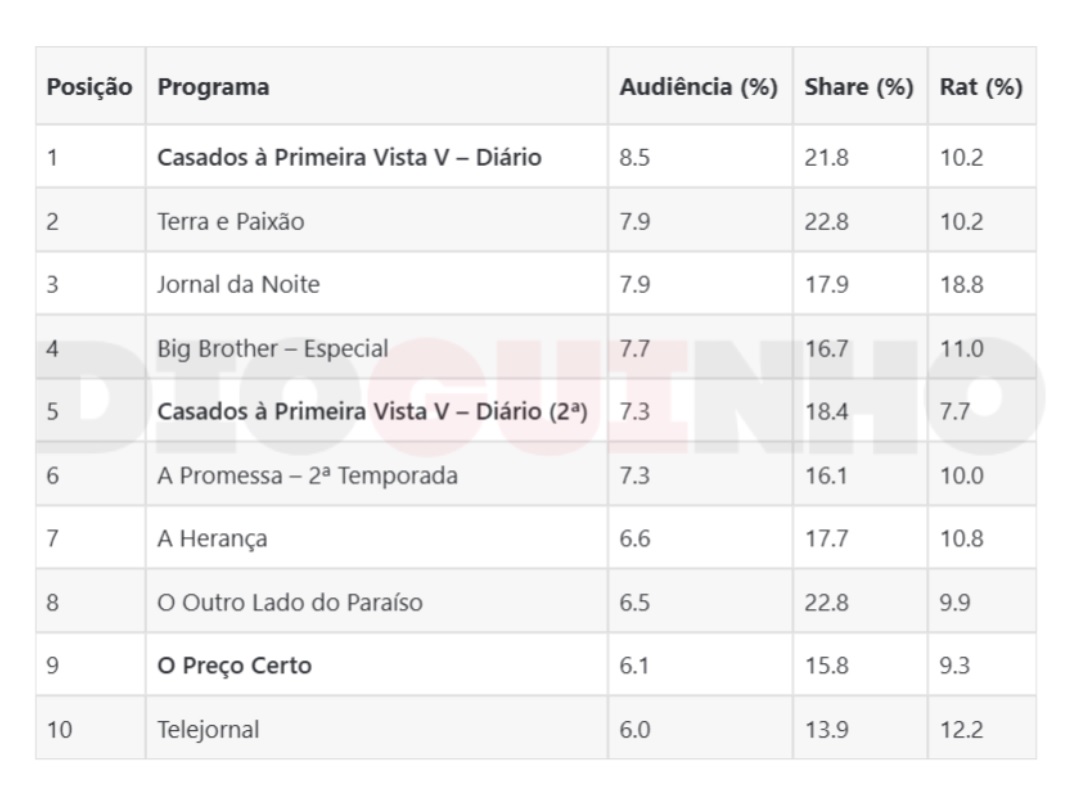Click the Audiência (%) column header
The image size is (1080, 794).
pyautogui.click(x=700, y=87)
